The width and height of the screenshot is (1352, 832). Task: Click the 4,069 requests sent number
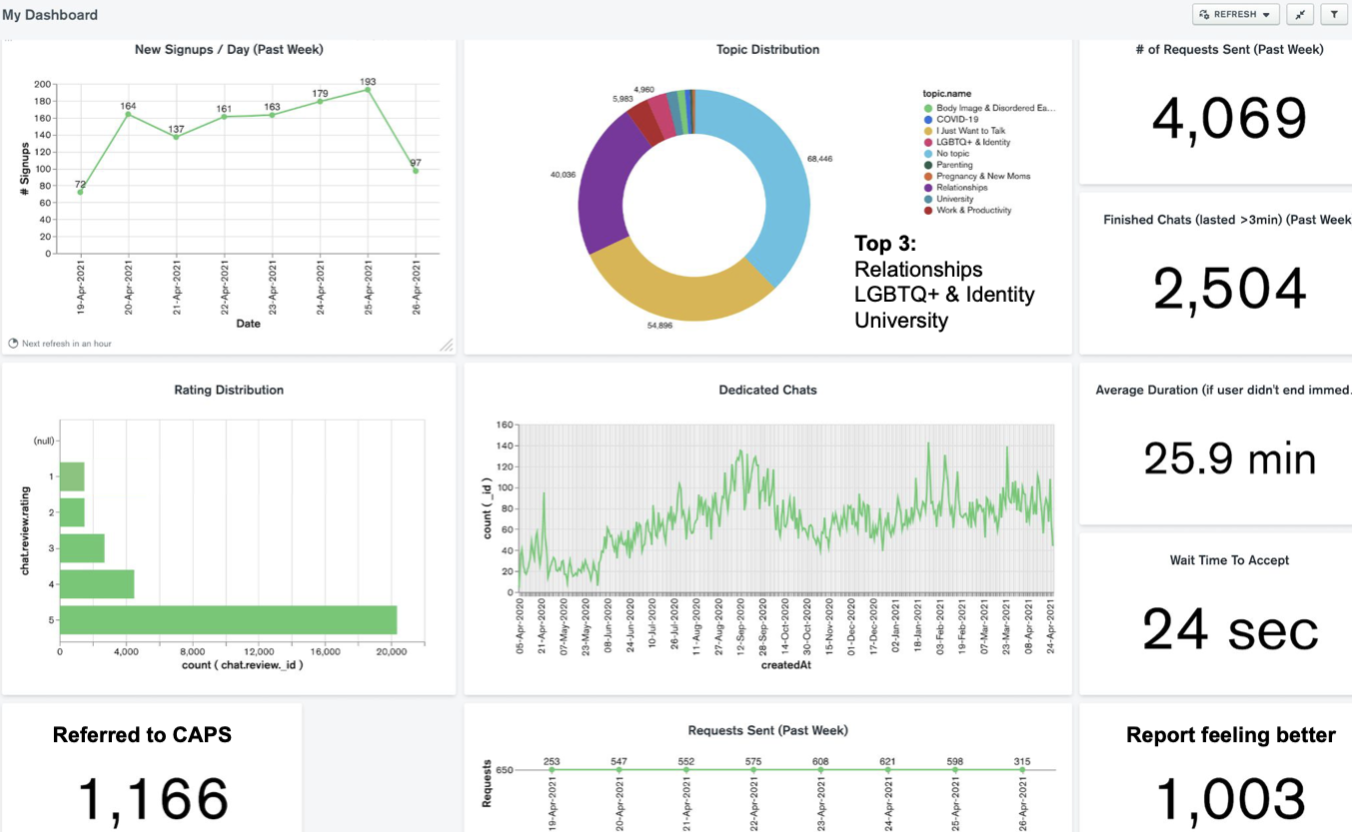(1229, 119)
